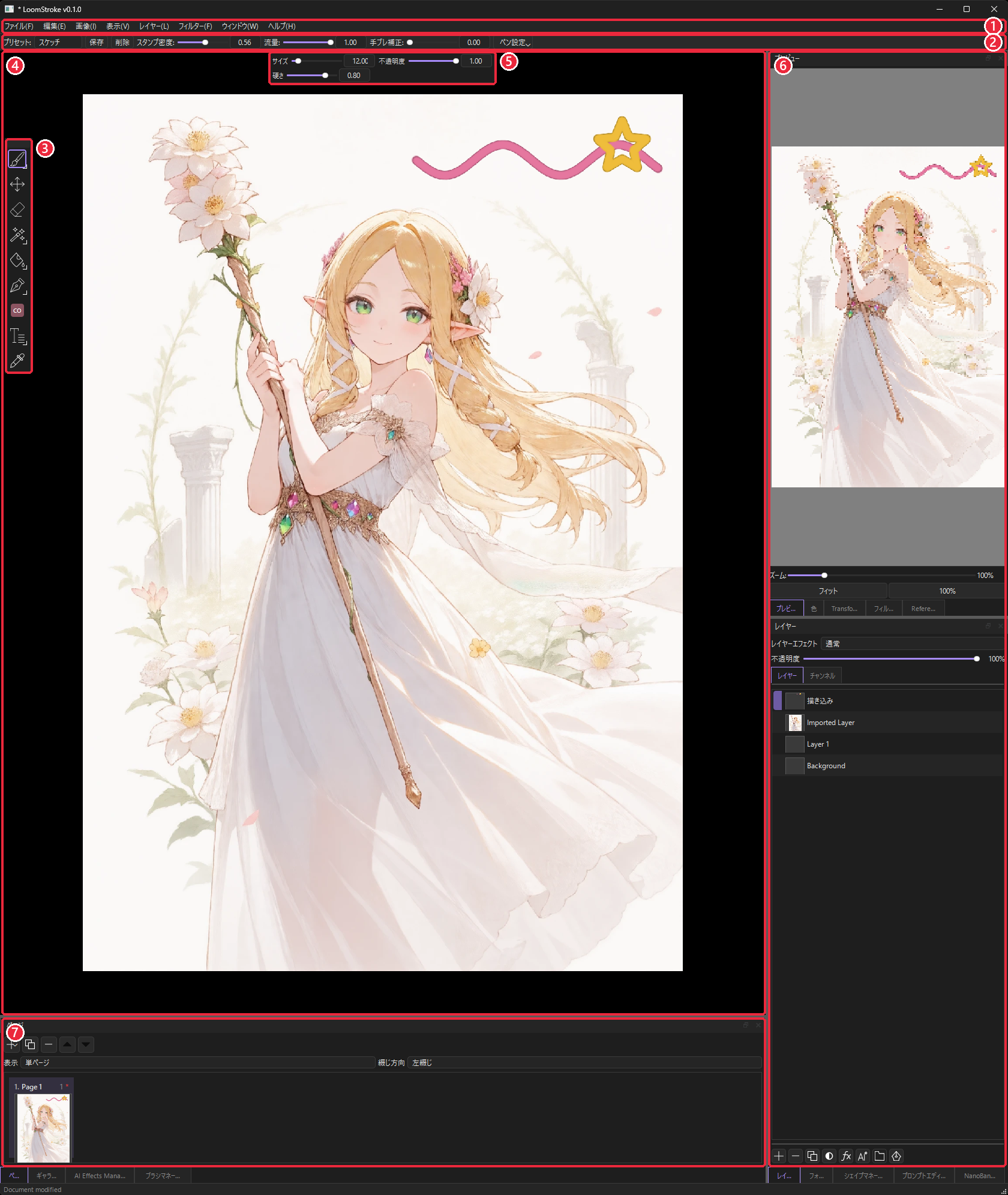Viewport: 1008px width, 1195px height.
Task: Open the レイヤー(L) menu
Action: click(x=154, y=26)
